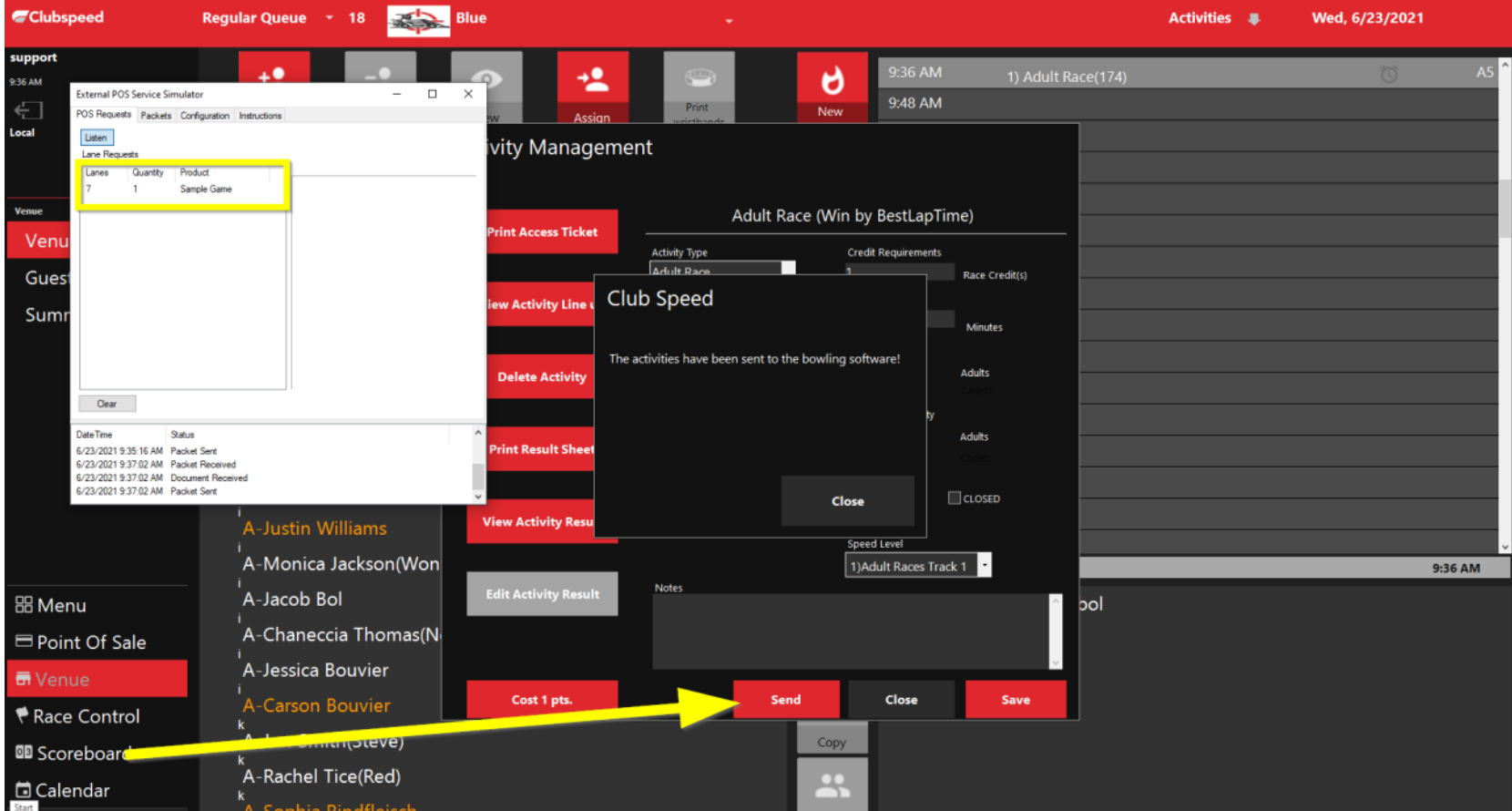The height and width of the screenshot is (811, 1512).
Task: Click Cost 1 pts. button
Action: 543,700
